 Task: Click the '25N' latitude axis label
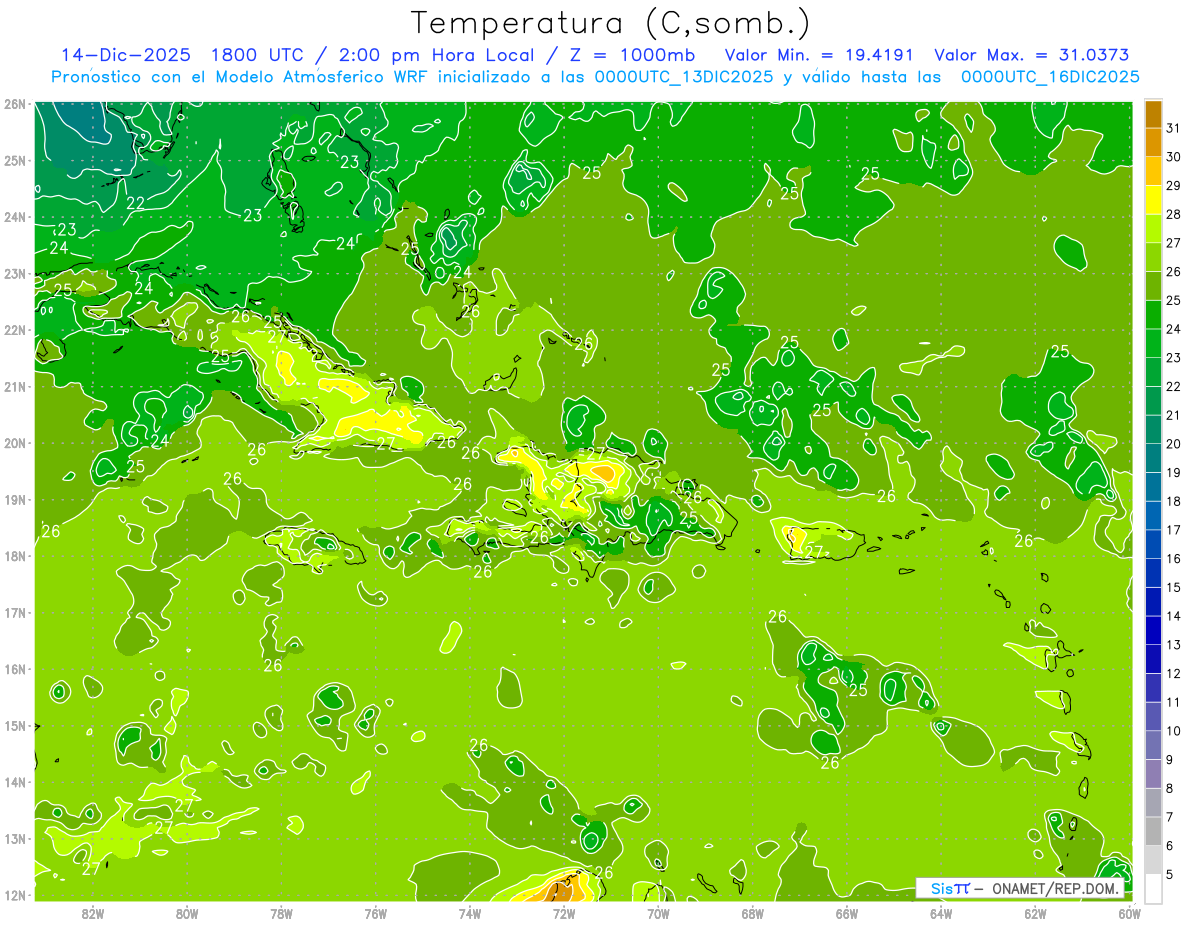tap(14, 160)
